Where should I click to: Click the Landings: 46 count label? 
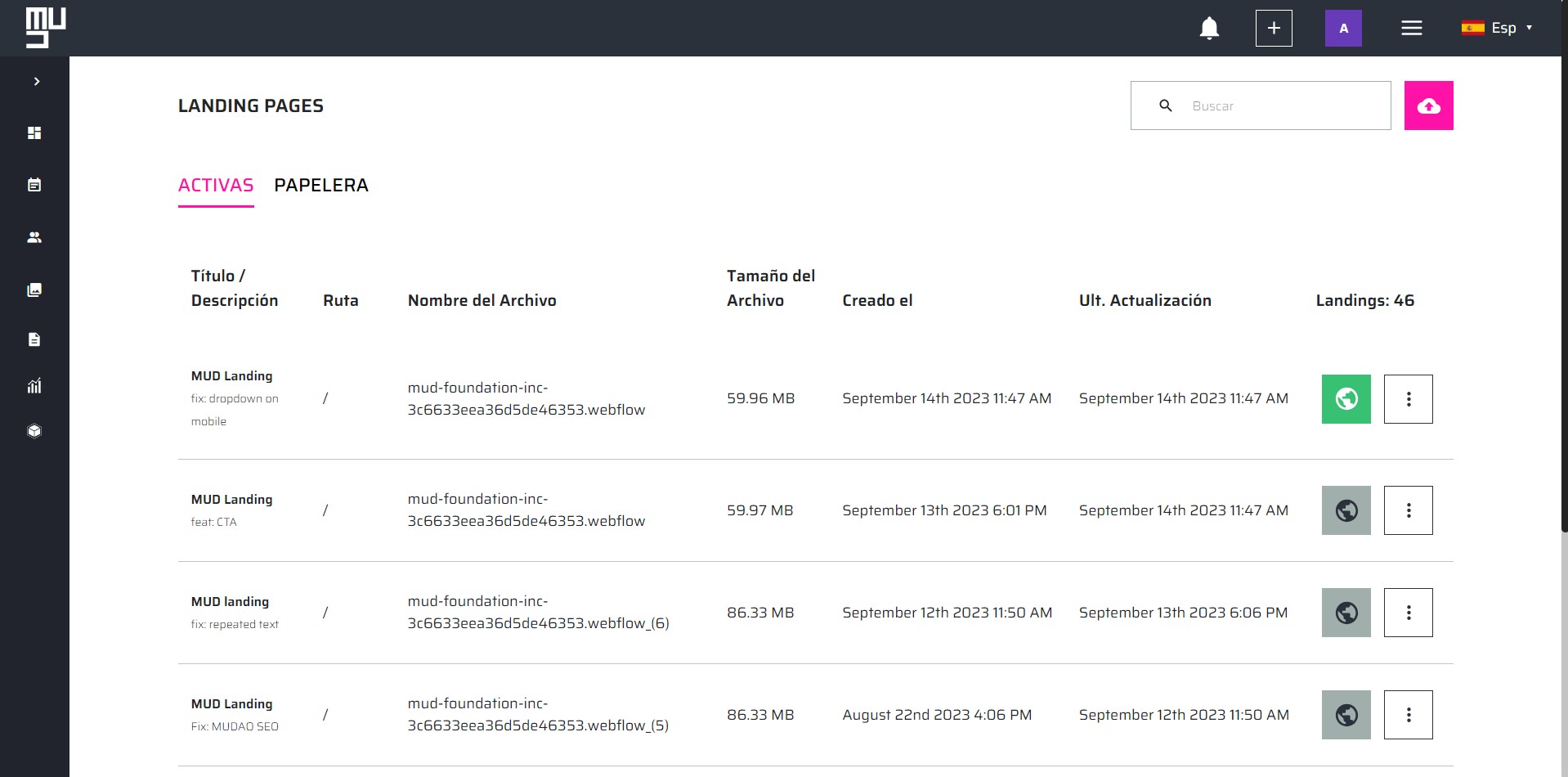[1365, 300]
